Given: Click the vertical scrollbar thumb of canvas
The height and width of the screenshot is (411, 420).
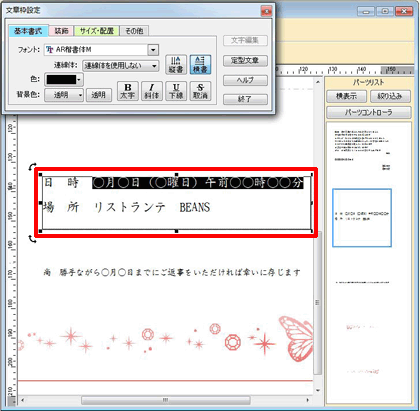Looking at the screenshot, I should (317, 302).
